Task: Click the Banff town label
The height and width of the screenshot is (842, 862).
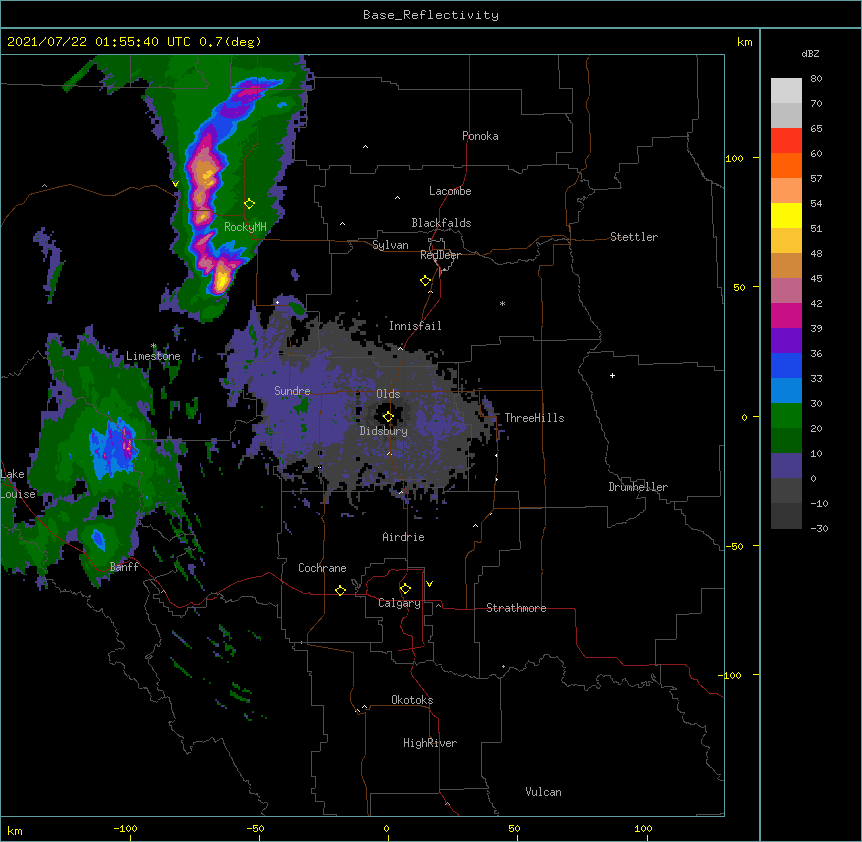Action: (124, 567)
